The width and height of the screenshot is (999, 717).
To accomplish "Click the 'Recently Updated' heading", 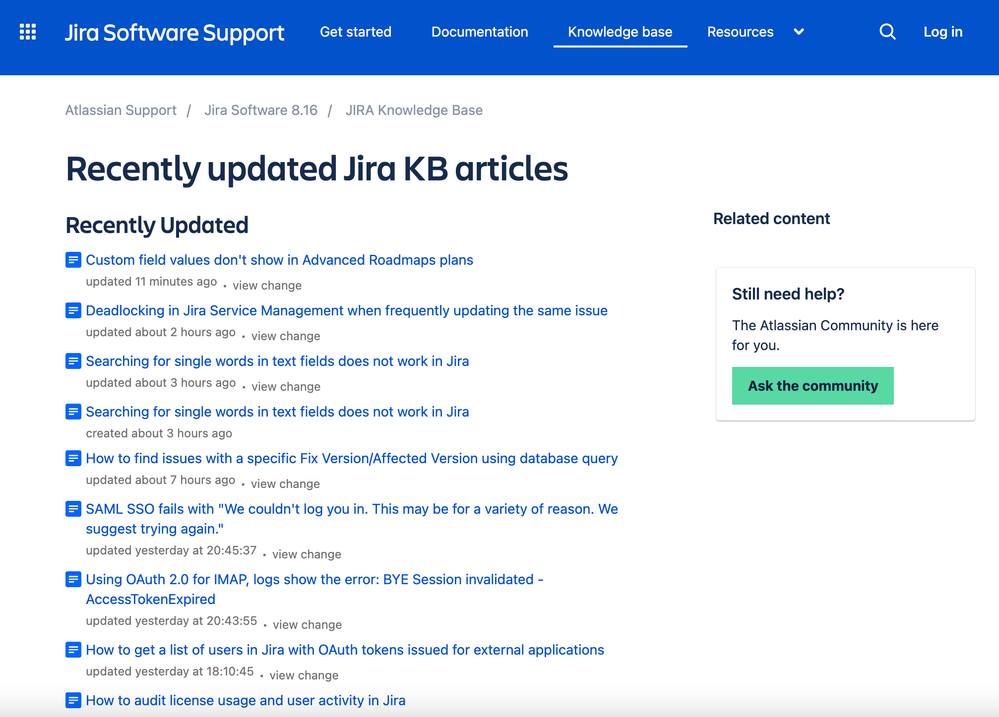I will tap(157, 225).
